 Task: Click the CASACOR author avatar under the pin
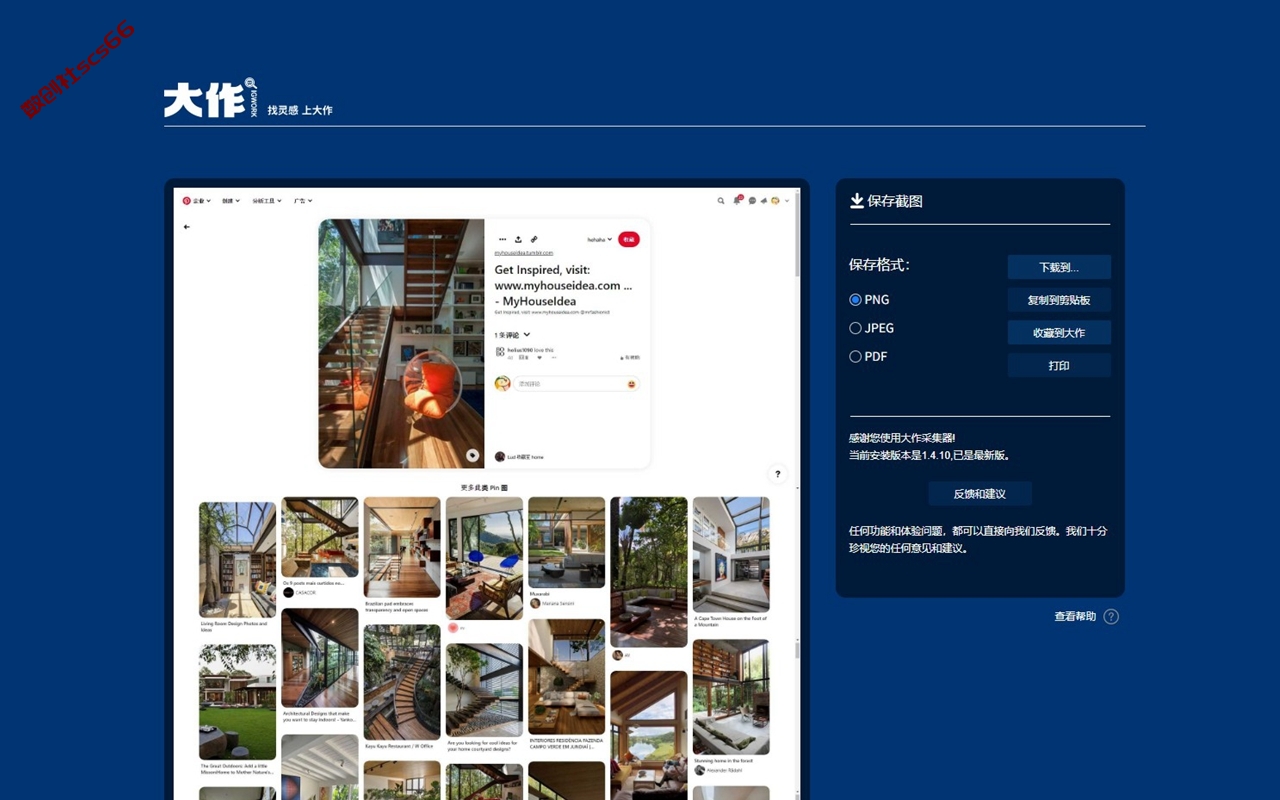[x=288, y=592]
